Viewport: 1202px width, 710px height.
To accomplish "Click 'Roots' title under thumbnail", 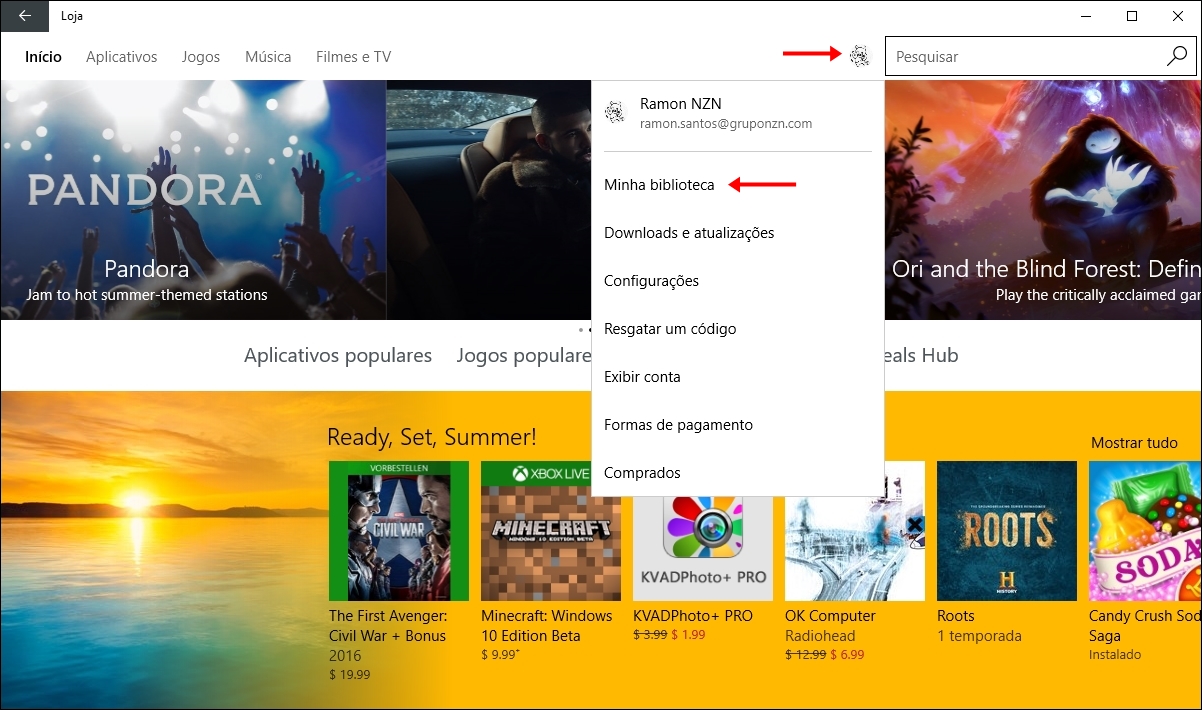I will 956,616.
